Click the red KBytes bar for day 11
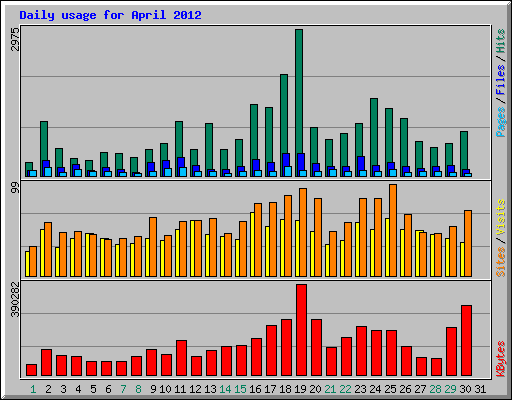 click(181, 358)
